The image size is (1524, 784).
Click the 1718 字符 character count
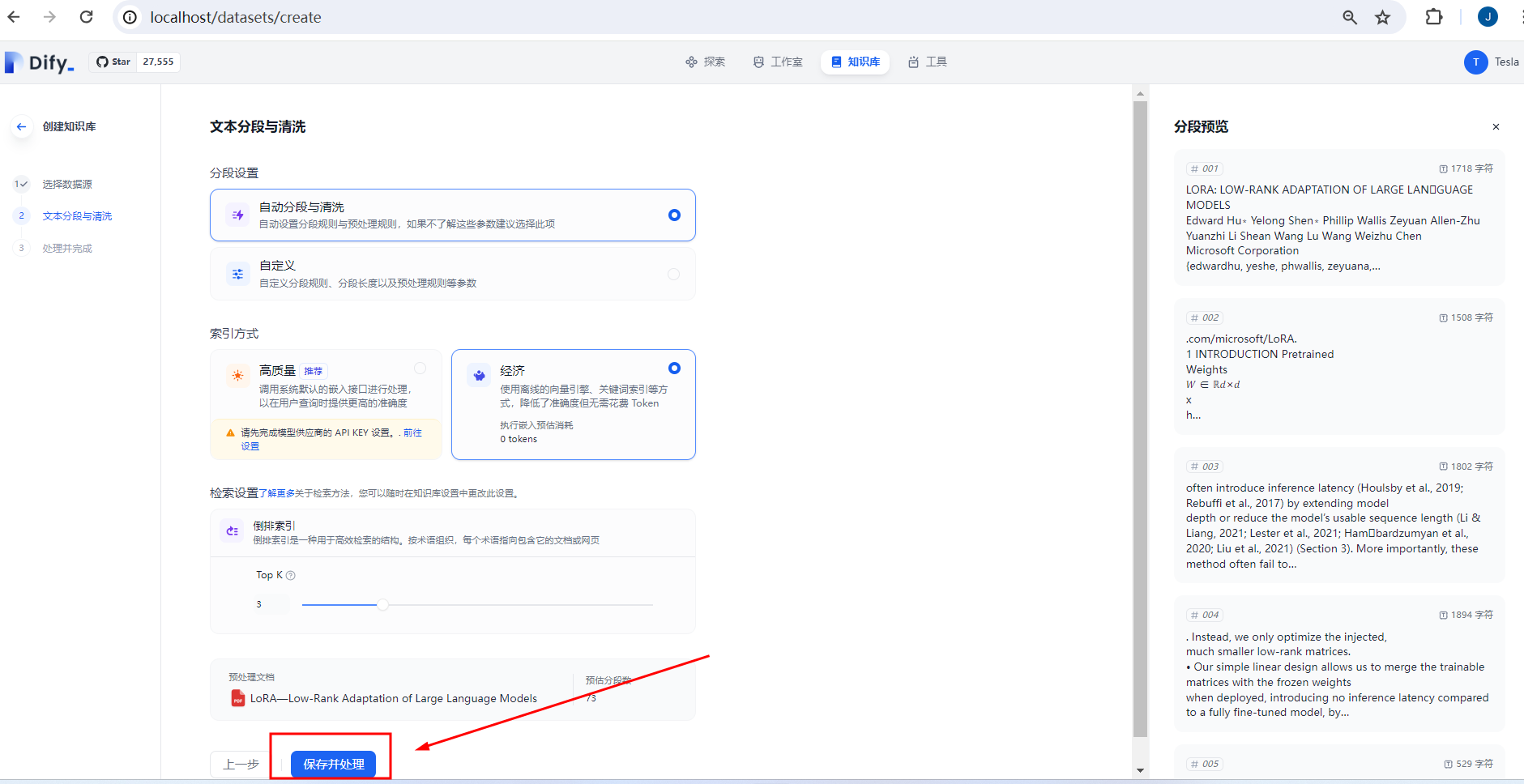[1466, 168]
